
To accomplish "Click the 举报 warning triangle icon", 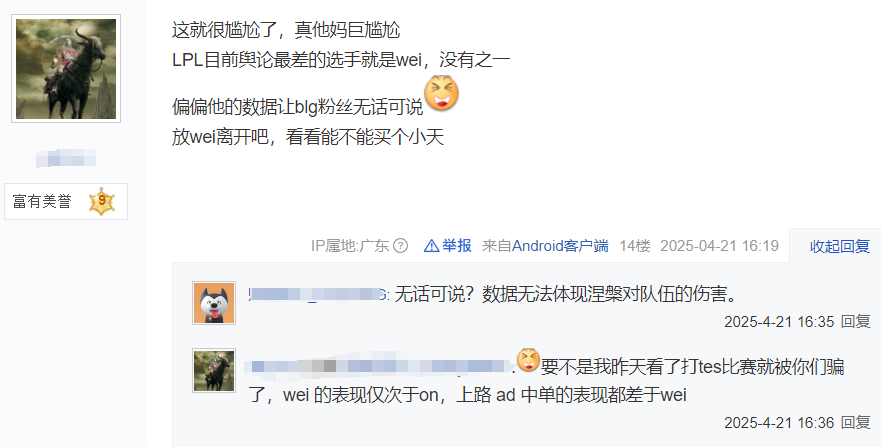I will (431, 245).
